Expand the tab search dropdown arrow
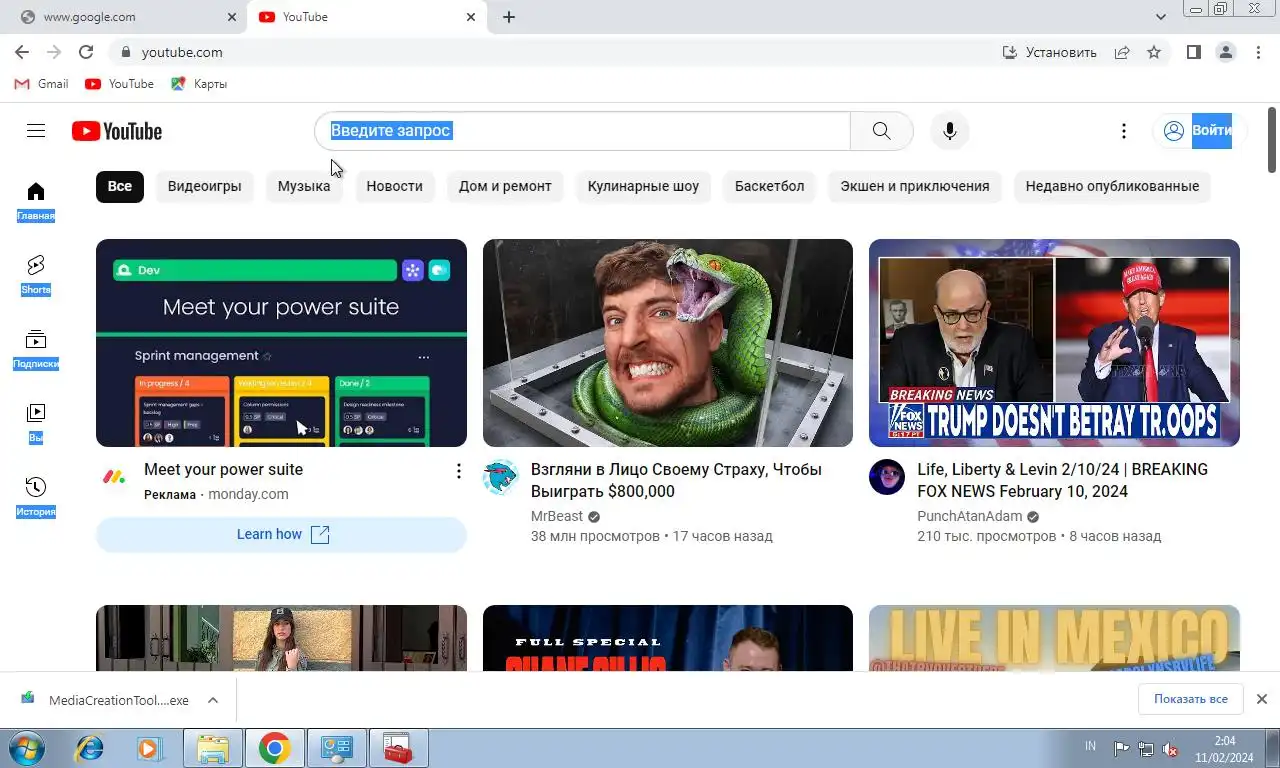This screenshot has width=1280, height=768. tap(1160, 17)
